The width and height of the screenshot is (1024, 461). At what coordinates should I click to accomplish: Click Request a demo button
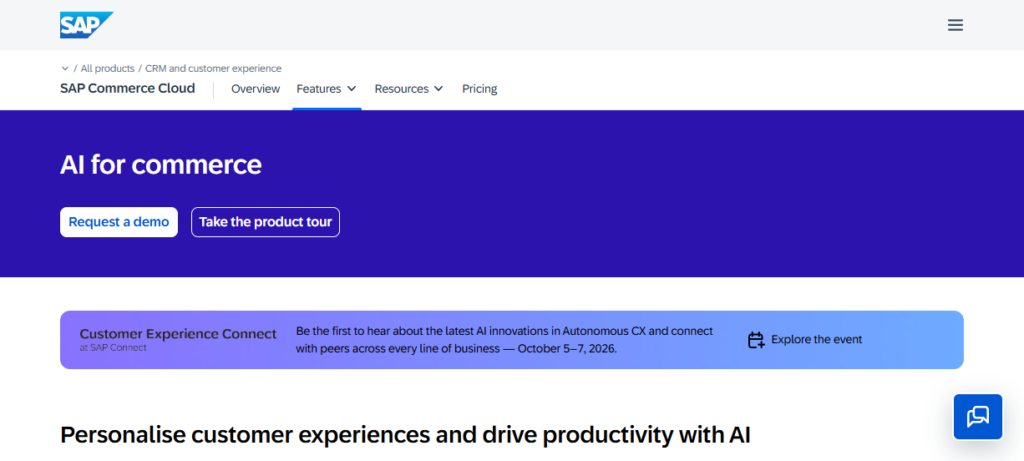click(119, 222)
